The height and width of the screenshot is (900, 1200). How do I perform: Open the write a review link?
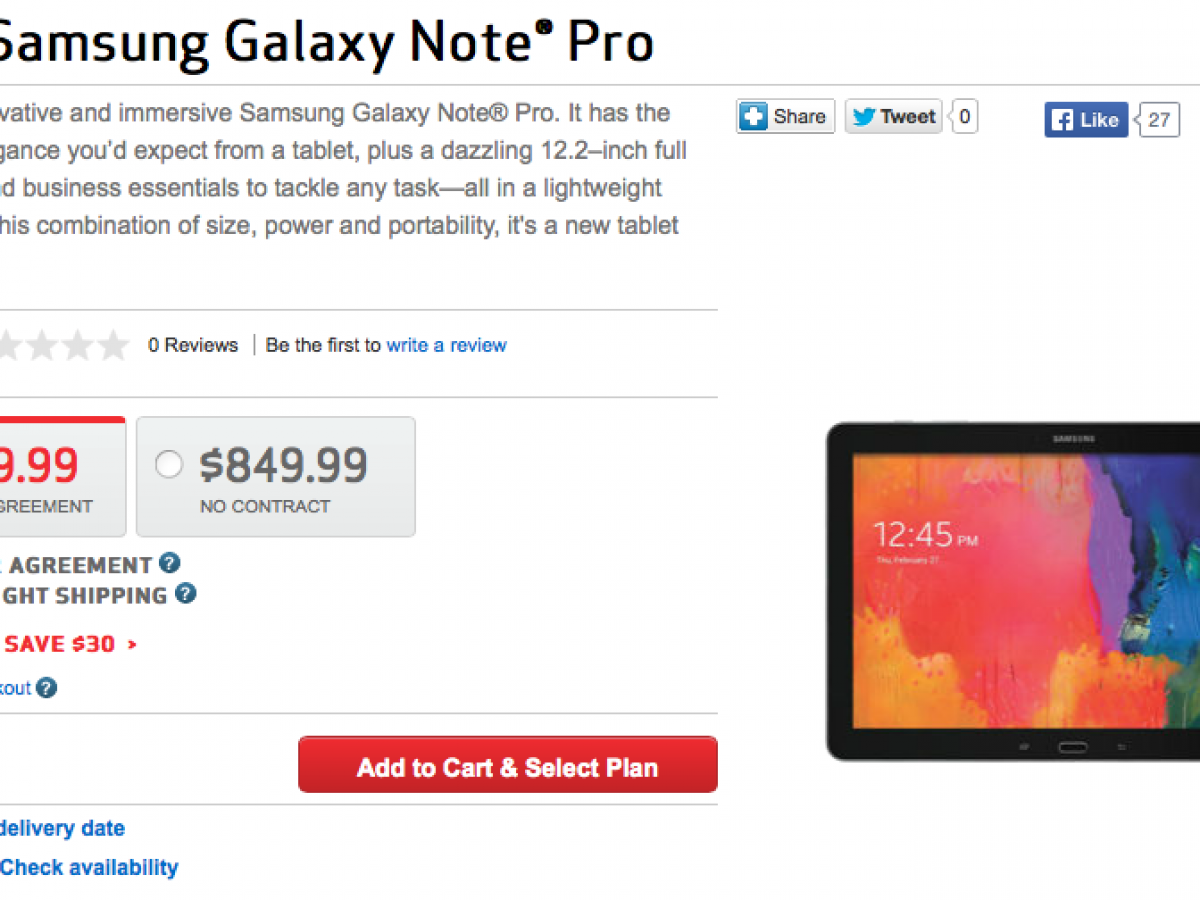tap(446, 345)
